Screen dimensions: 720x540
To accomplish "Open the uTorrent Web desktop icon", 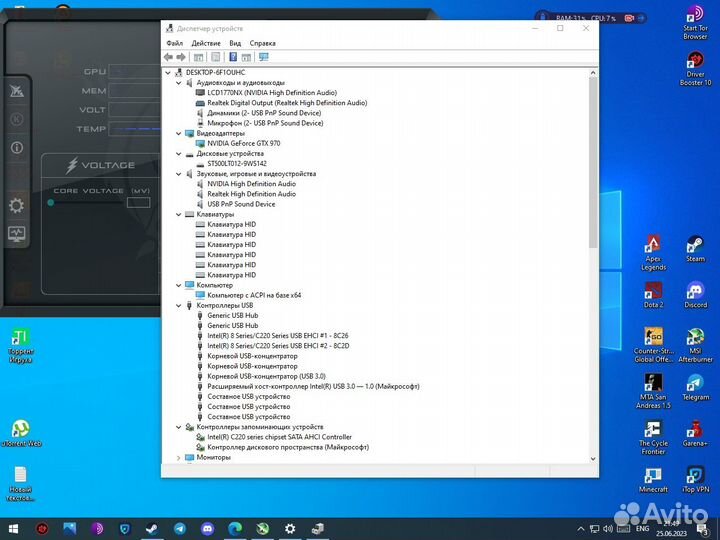I will coord(21,433).
